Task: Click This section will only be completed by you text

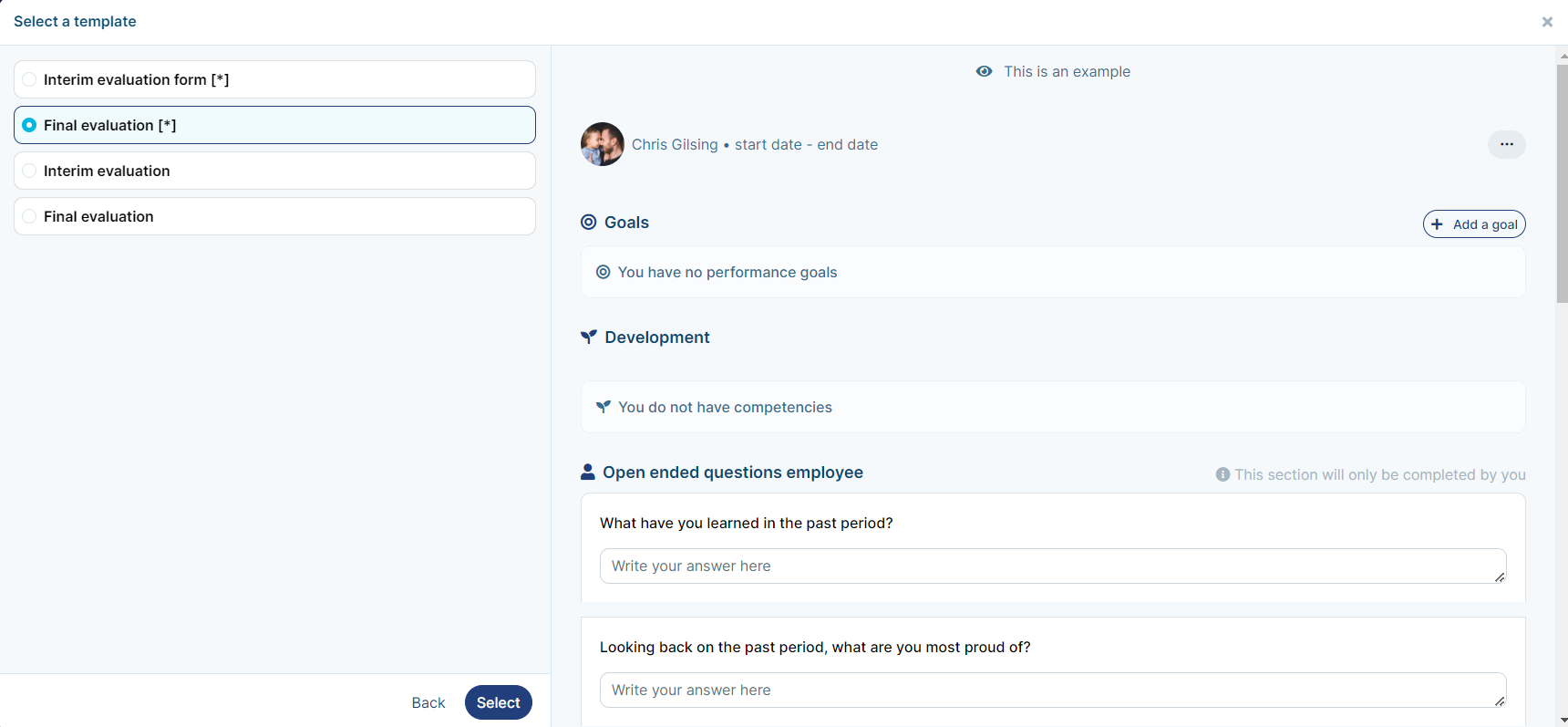Action: [1380, 474]
